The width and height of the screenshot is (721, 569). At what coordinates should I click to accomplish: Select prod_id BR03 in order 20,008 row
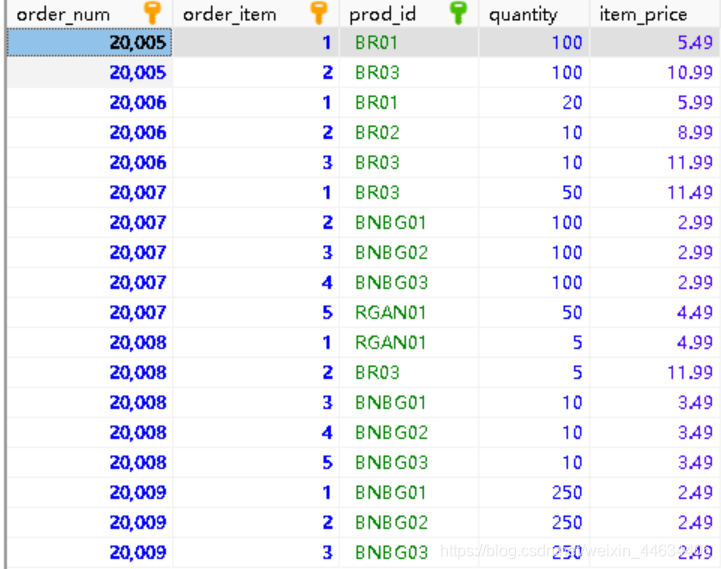click(409, 372)
